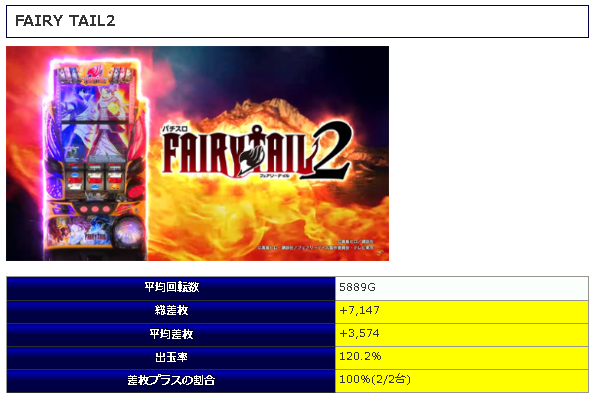The width and height of the screenshot is (593, 399).
Task: Select the 5889G value cell
Action: pyautogui.click(x=462, y=289)
